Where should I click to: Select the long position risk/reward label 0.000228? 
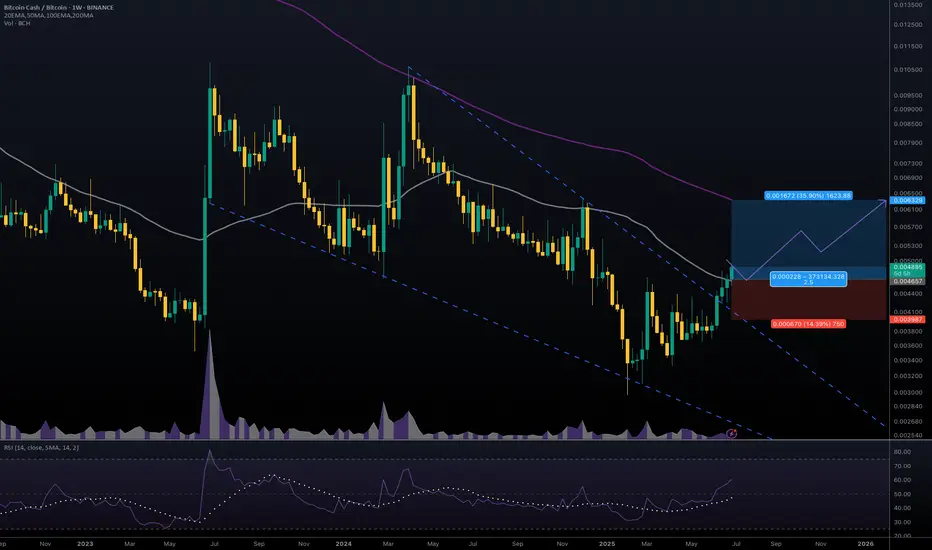(808, 279)
